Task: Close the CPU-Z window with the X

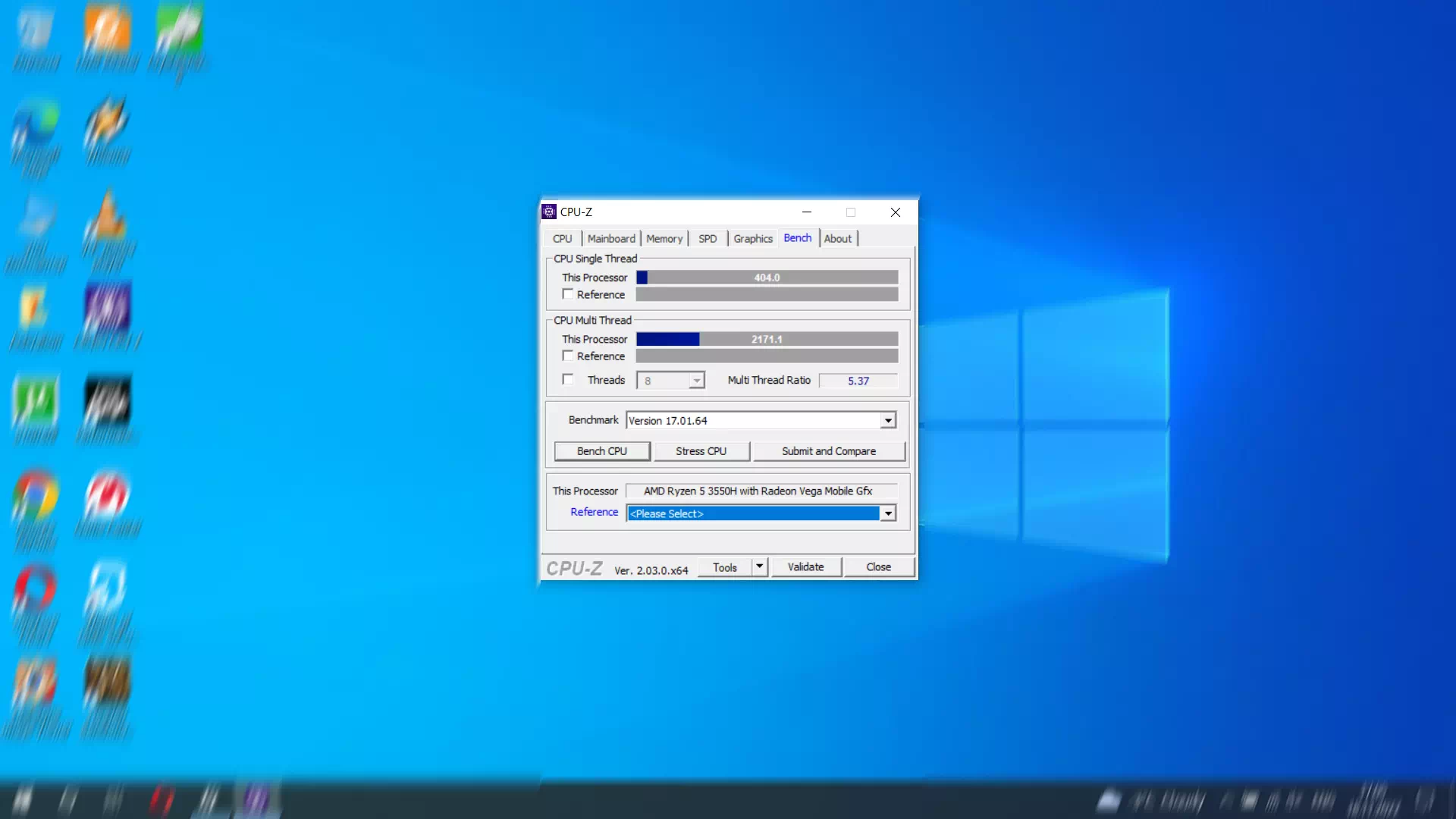Action: pyautogui.click(x=896, y=212)
